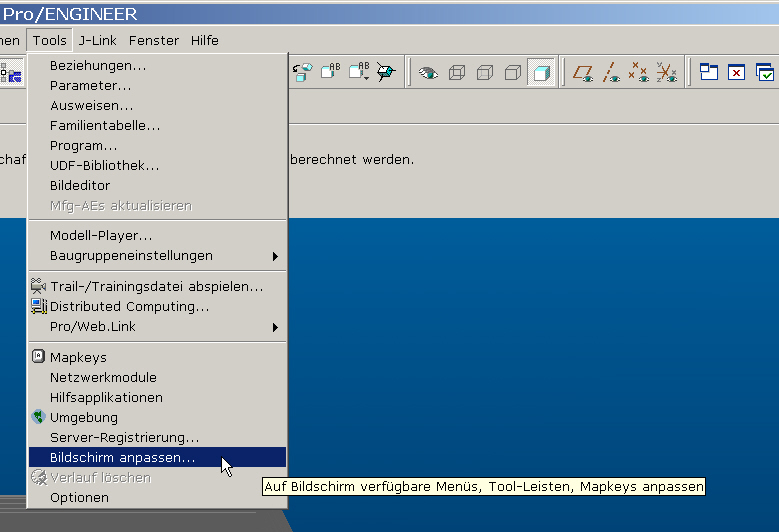Image resolution: width=779 pixels, height=532 pixels.
Task: Switch to no hidden display style
Action: (512, 73)
